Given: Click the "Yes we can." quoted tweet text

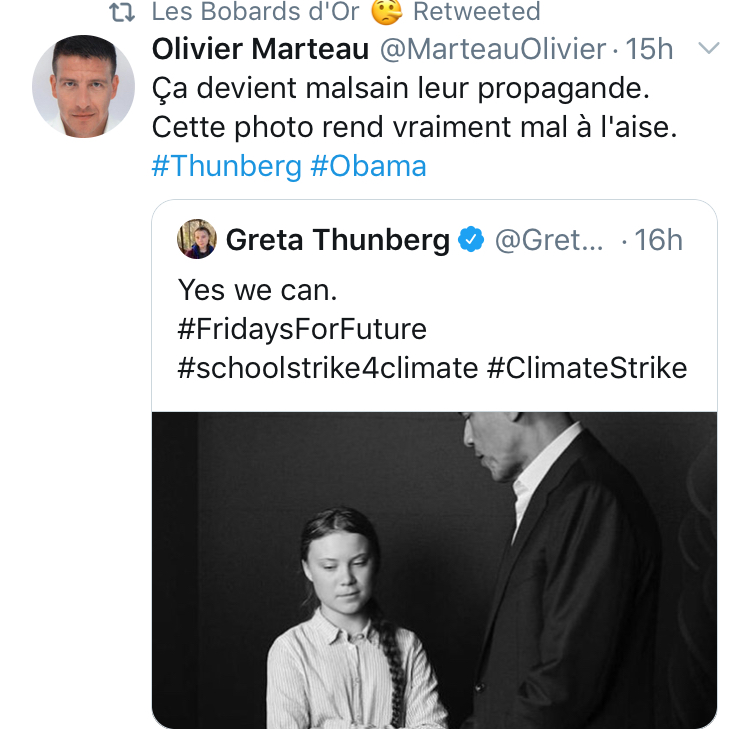Looking at the screenshot, I should click(258, 290).
